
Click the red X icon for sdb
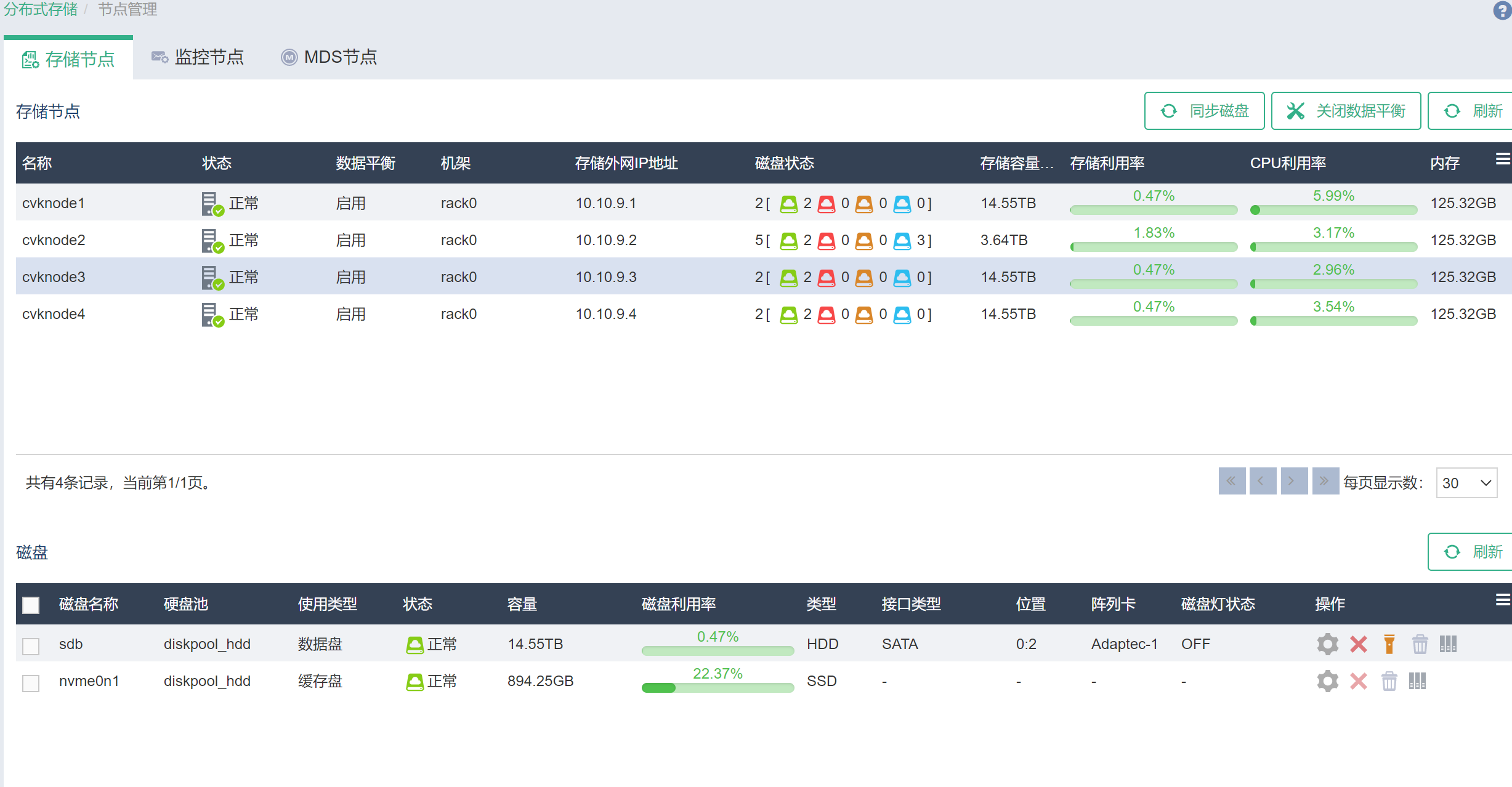[1358, 644]
